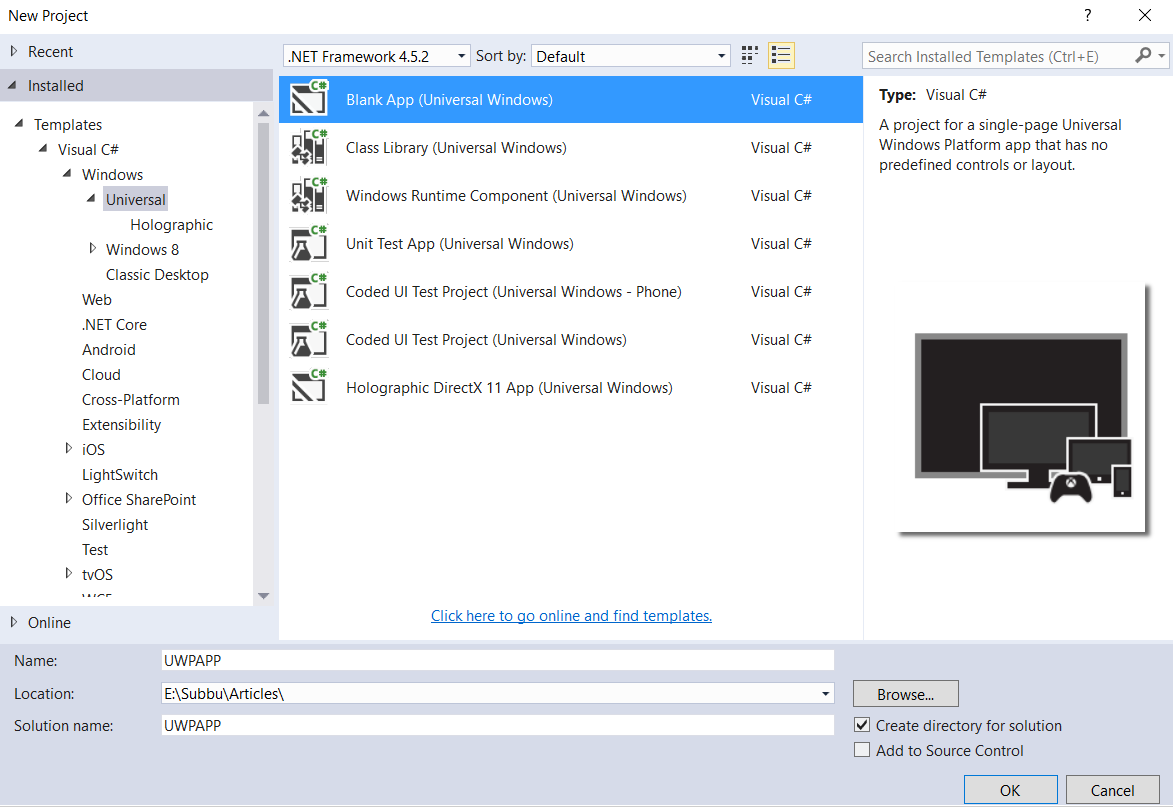Click the Holographic DirectX 11 App icon
1173x807 pixels.
309,387
